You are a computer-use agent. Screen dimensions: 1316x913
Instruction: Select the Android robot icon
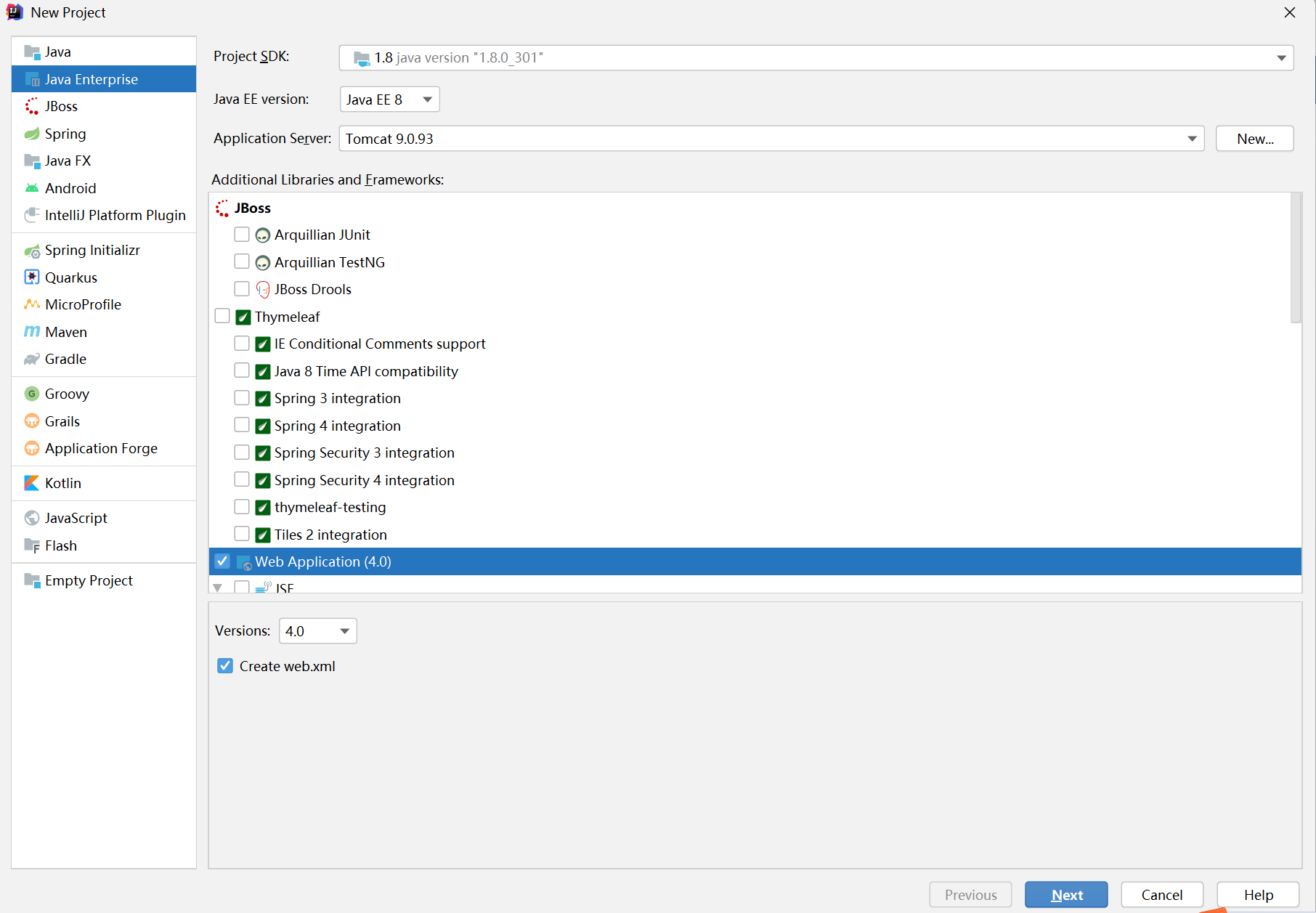32,188
